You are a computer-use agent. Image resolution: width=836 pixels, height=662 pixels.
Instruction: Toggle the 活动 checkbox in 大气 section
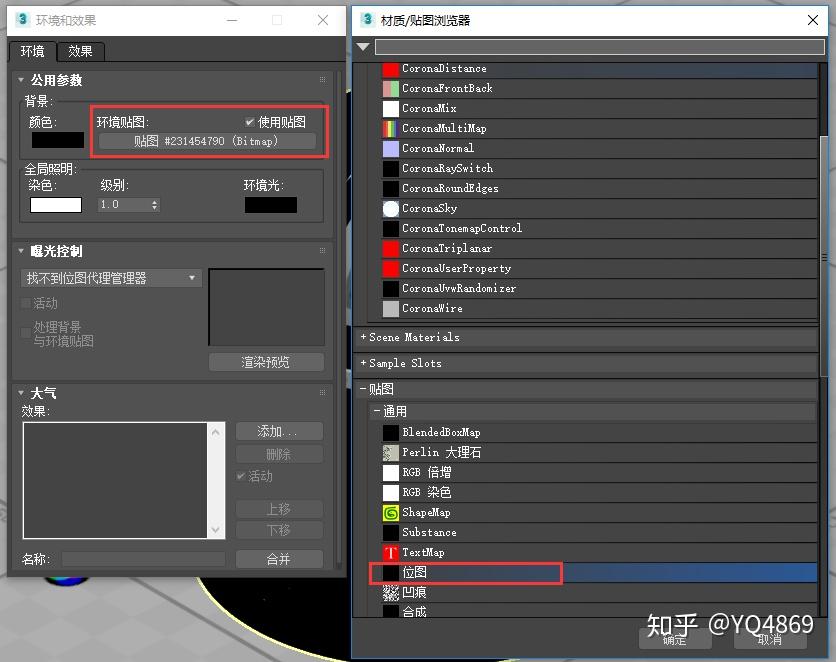[241, 476]
